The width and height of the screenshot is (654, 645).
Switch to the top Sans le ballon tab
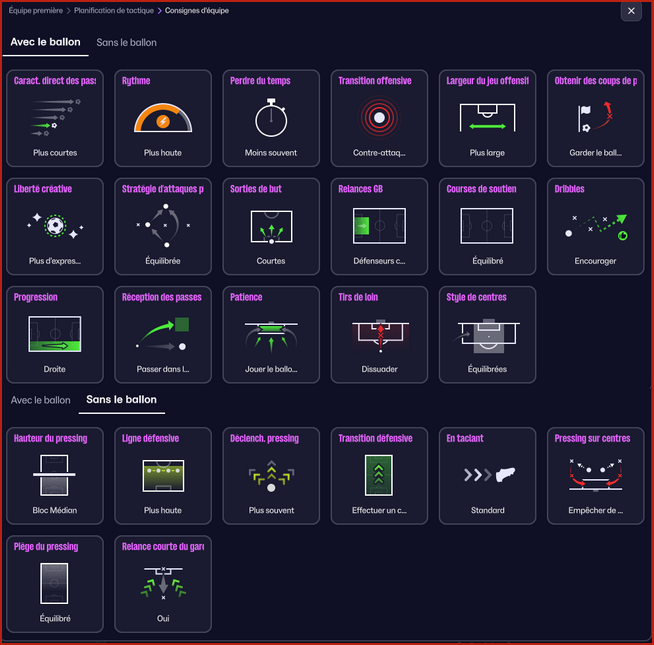click(126, 43)
